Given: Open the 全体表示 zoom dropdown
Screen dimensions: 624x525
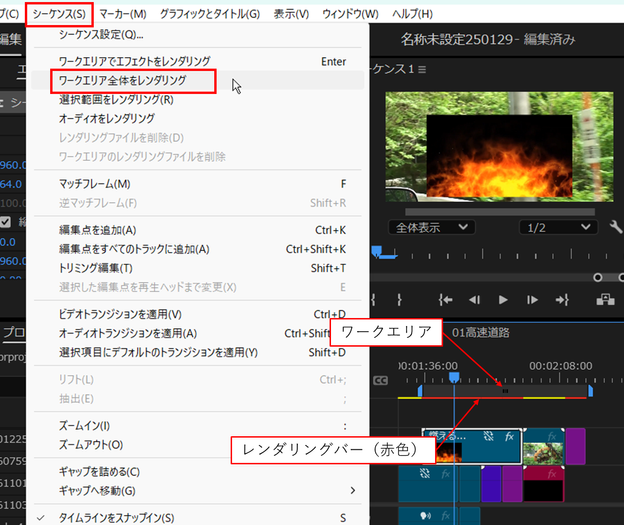Looking at the screenshot, I should point(431,228).
